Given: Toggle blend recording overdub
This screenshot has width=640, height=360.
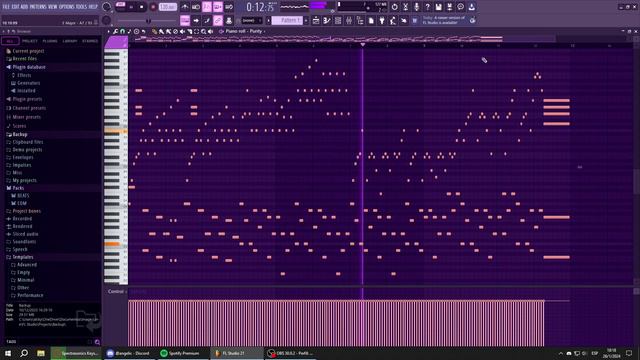Looking at the screenshot, I should pyautogui.click(x=218, y=7).
